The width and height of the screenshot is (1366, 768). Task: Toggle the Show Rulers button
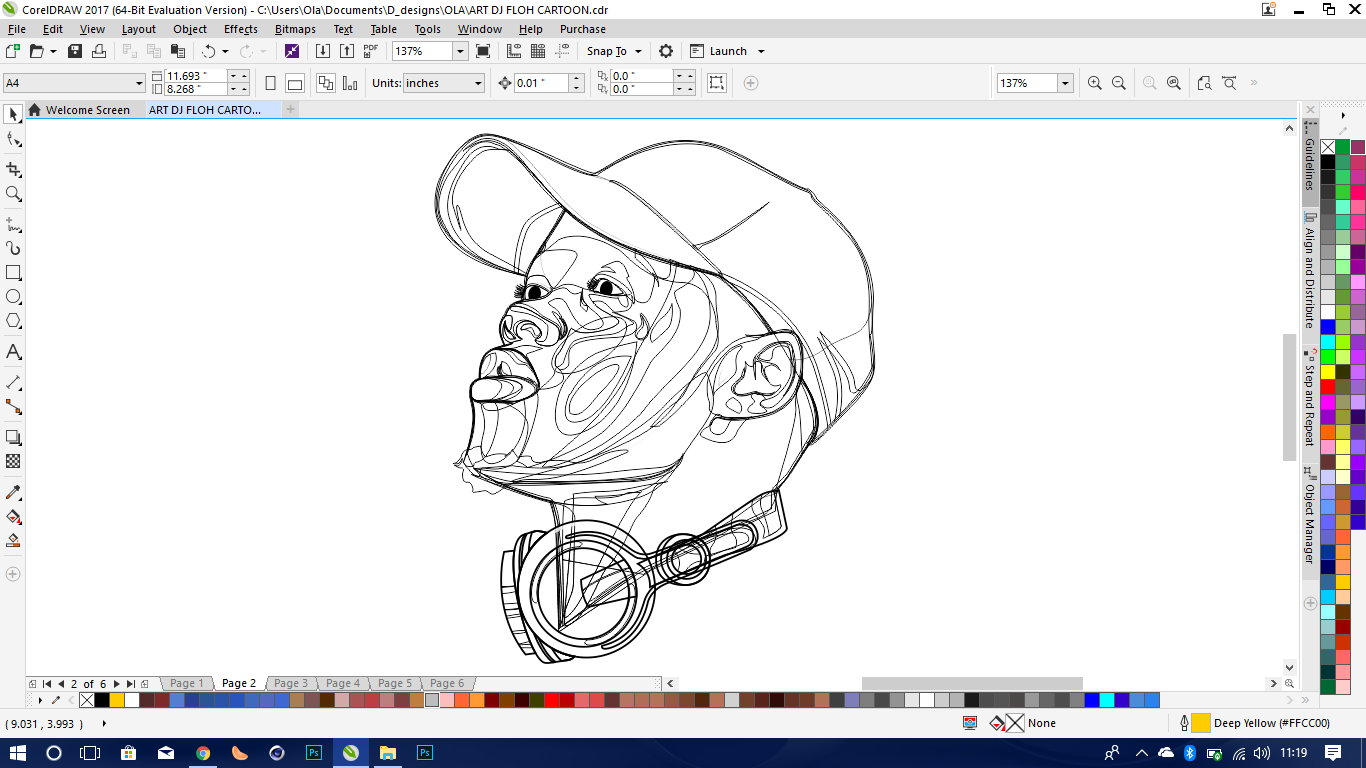[x=514, y=51]
